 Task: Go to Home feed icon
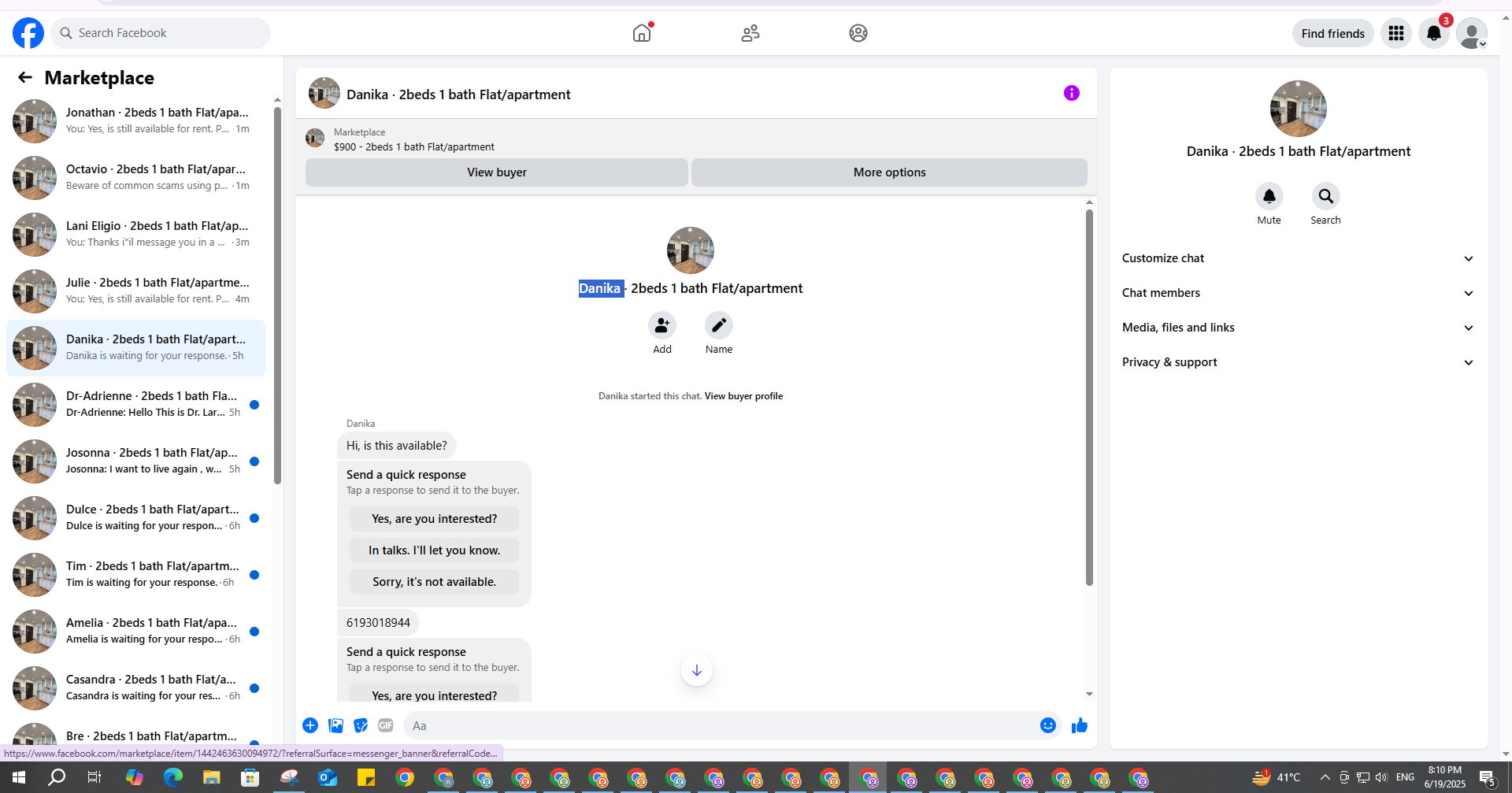pos(643,33)
